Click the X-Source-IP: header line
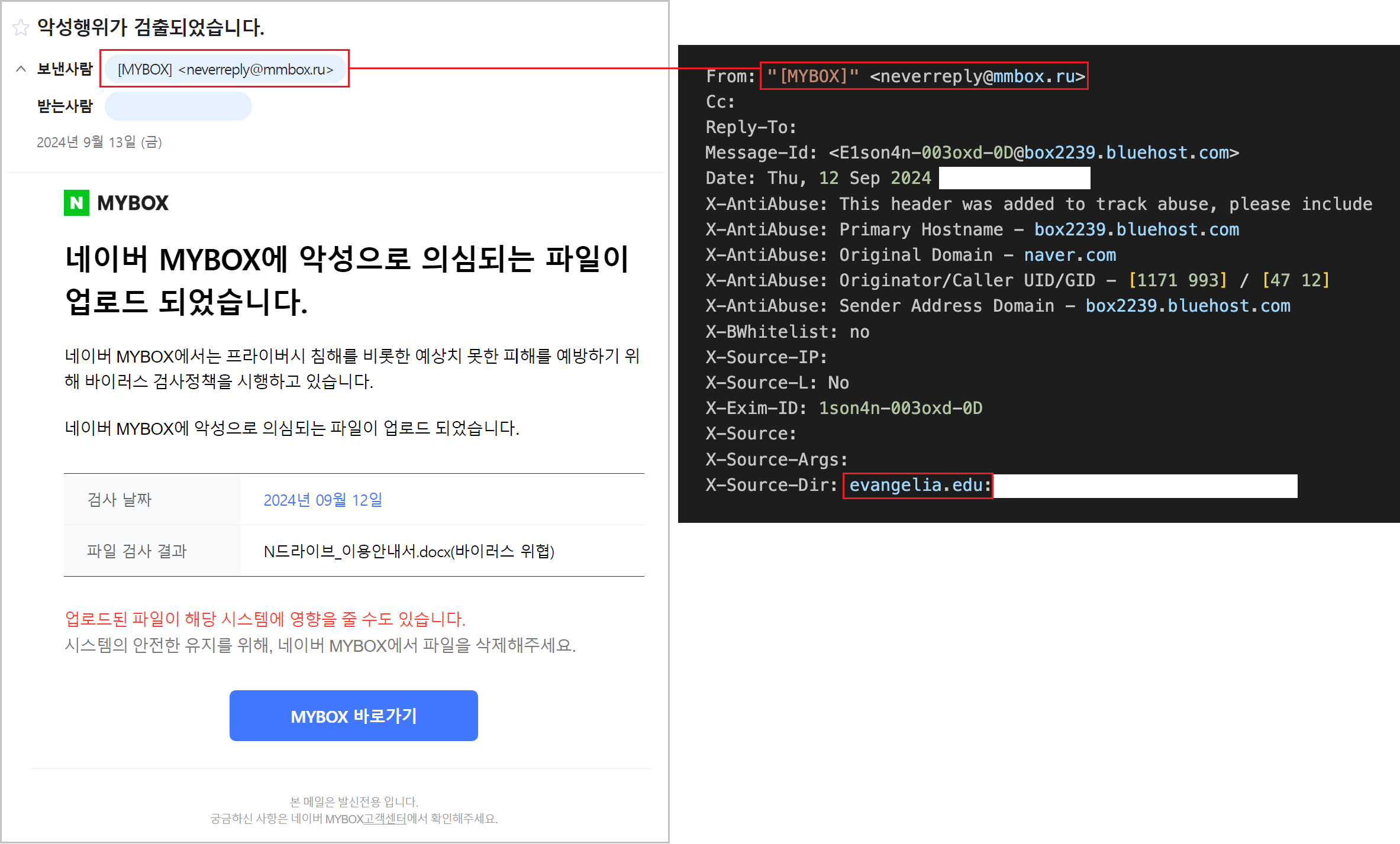The height and width of the screenshot is (844, 1400). tap(766, 357)
